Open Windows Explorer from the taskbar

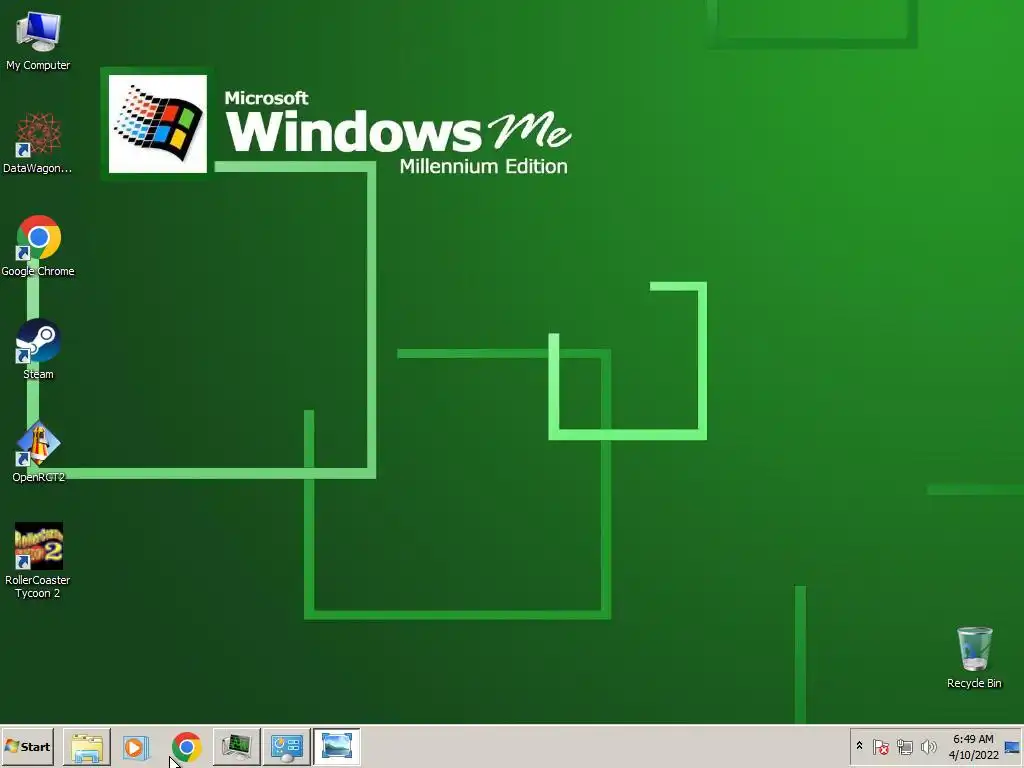coord(87,746)
